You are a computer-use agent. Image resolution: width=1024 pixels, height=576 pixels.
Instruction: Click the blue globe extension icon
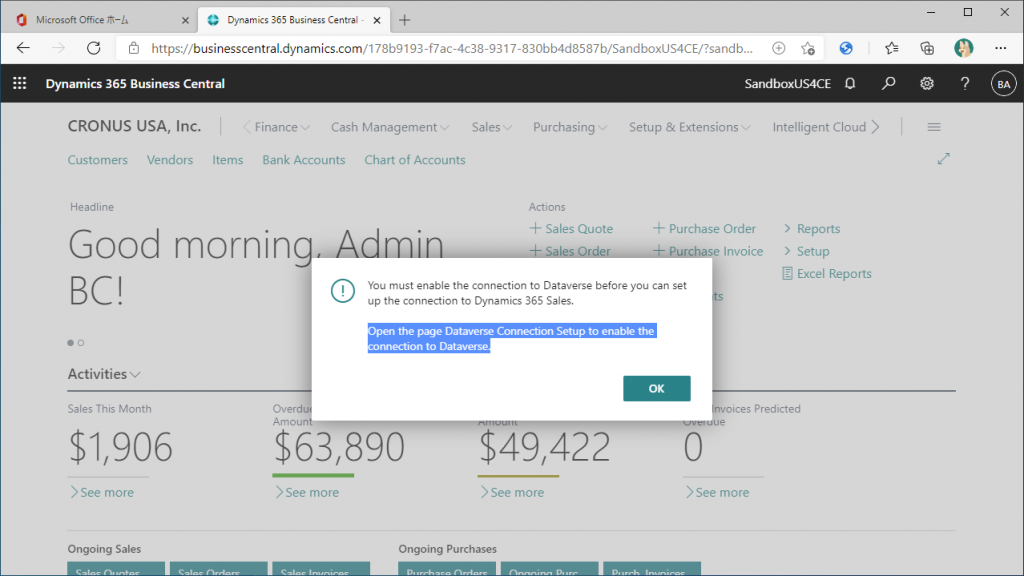point(846,48)
